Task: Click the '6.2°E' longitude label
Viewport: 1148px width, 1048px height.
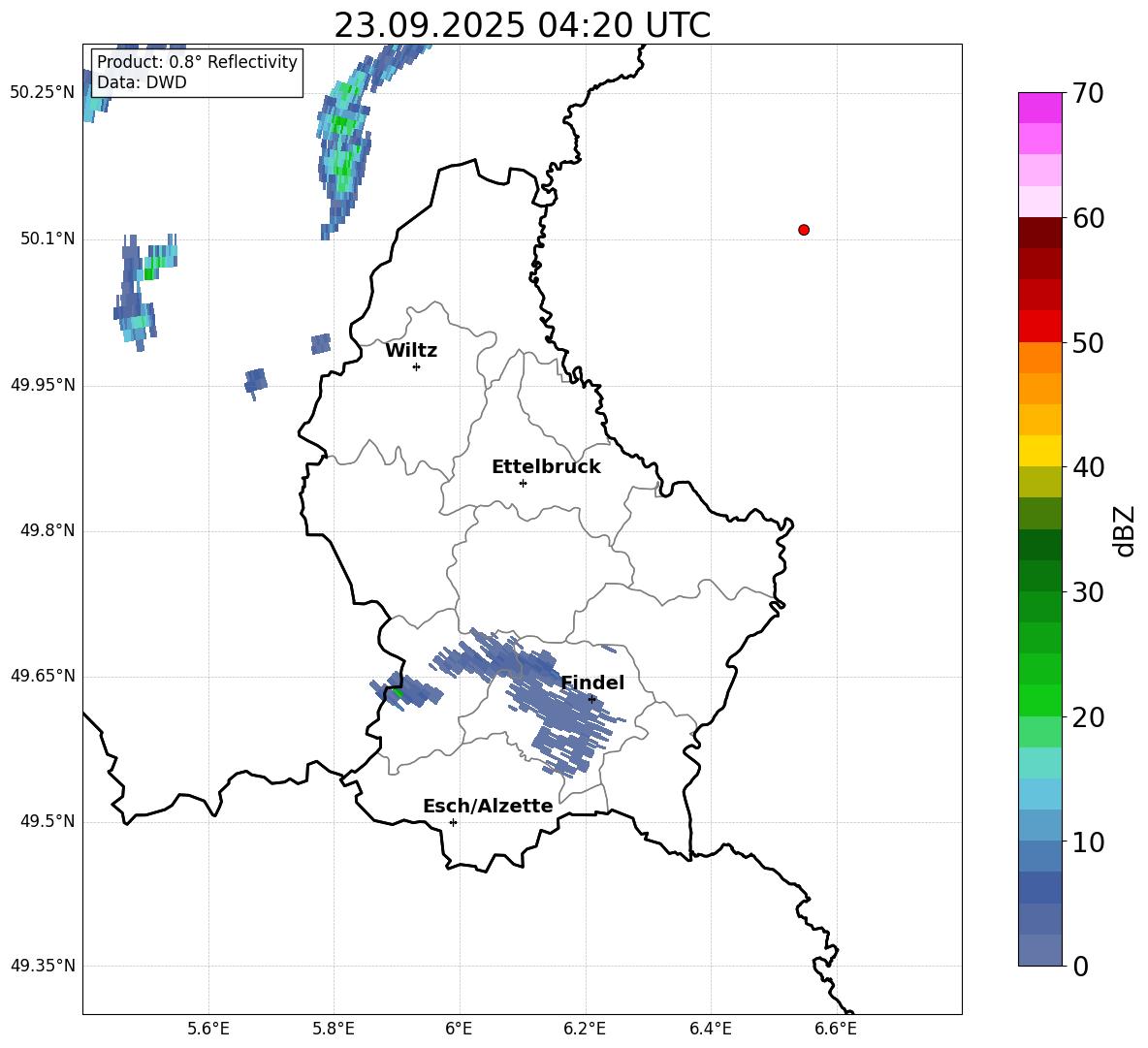Action: pyautogui.click(x=585, y=1029)
